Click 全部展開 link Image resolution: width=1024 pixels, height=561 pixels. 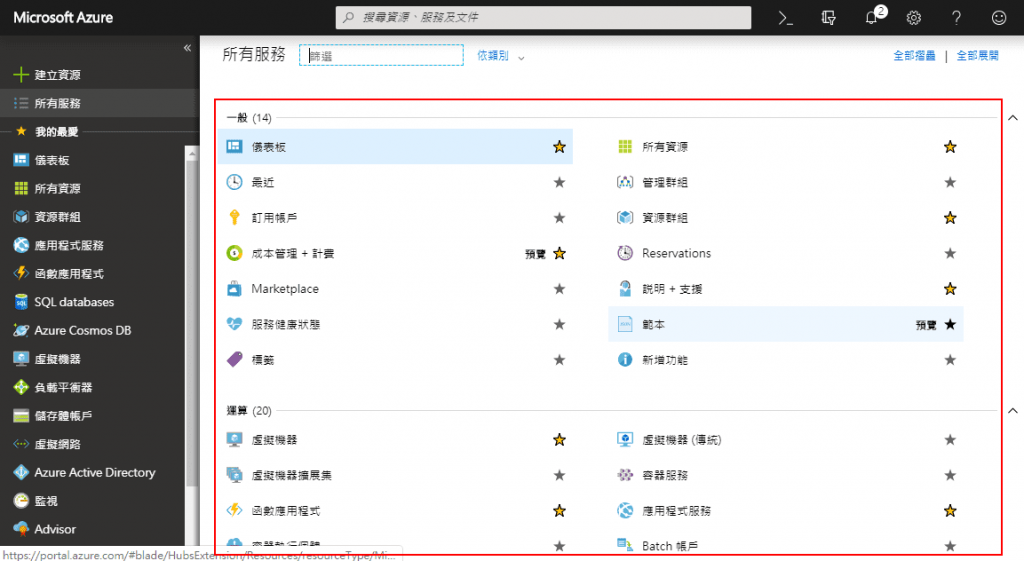coord(978,56)
